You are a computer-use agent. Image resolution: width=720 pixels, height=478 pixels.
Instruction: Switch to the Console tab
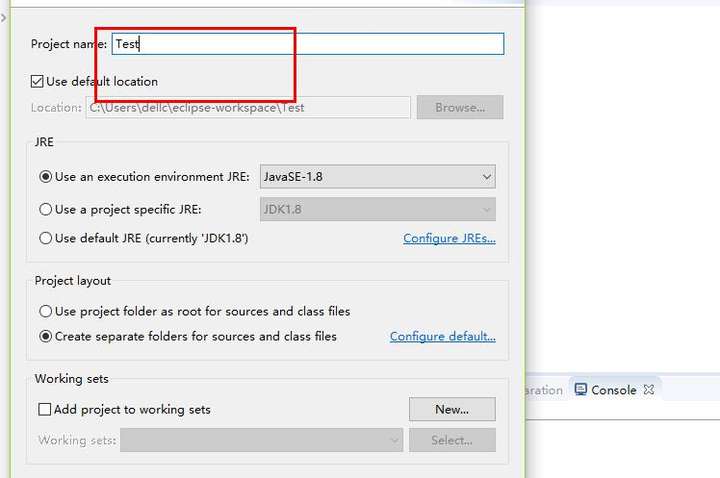[613, 390]
